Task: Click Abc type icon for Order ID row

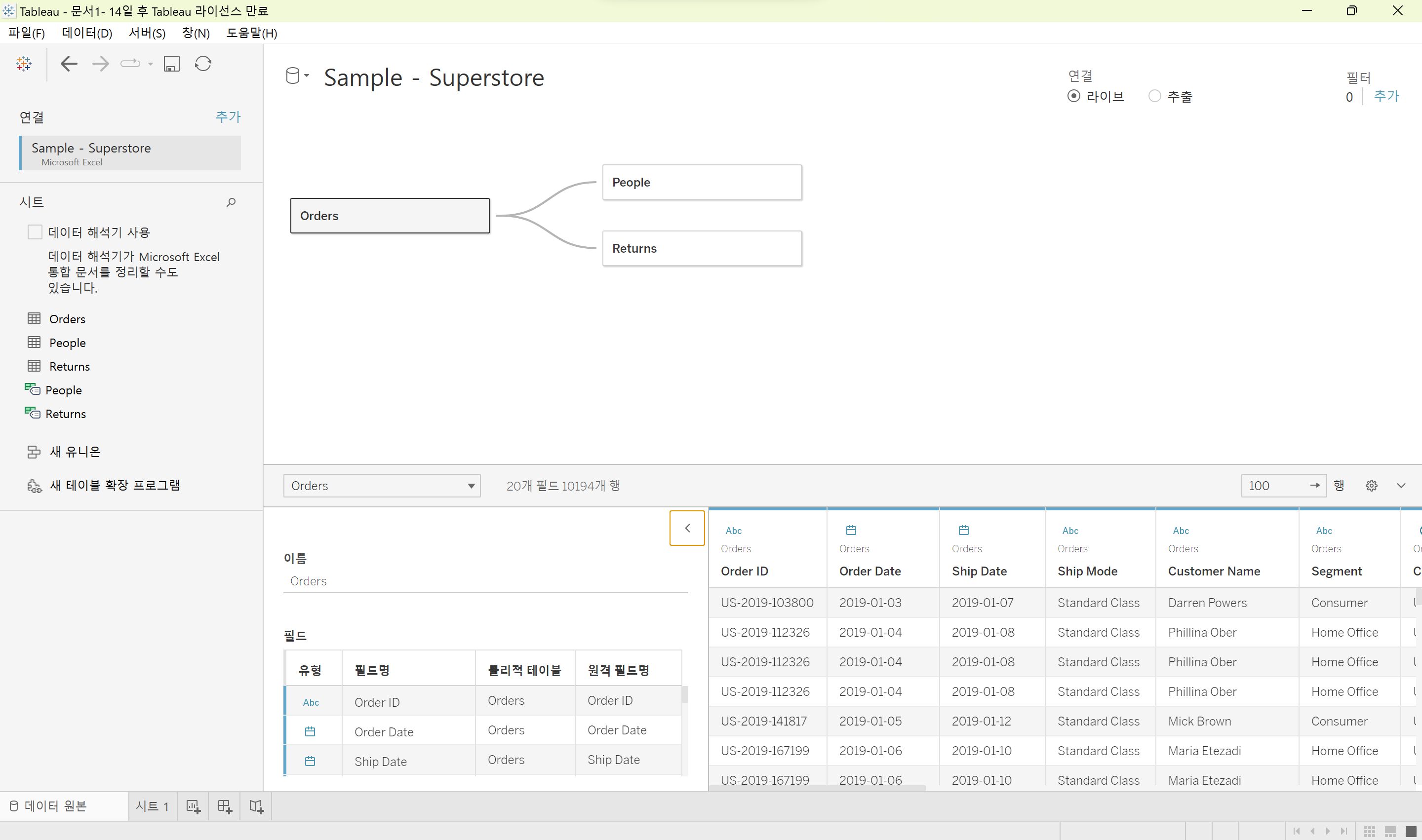Action: pyautogui.click(x=311, y=702)
